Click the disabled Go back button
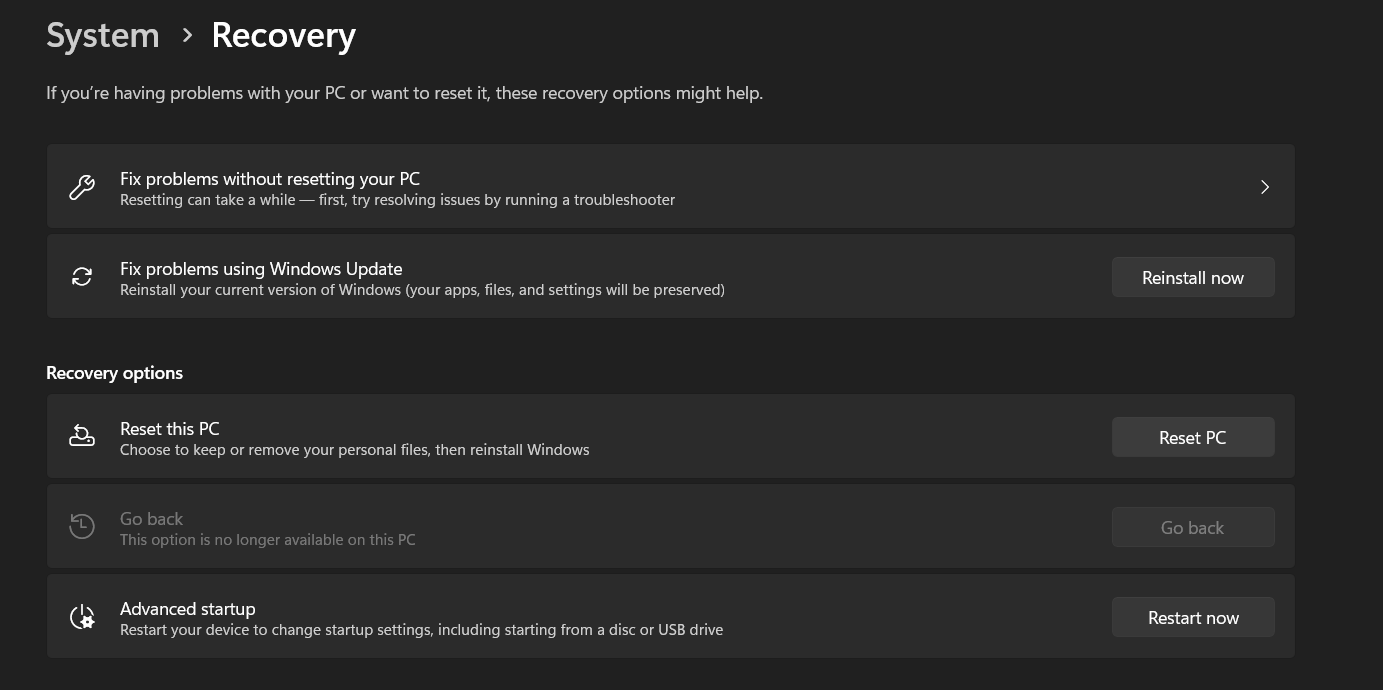1383x690 pixels. point(1193,527)
